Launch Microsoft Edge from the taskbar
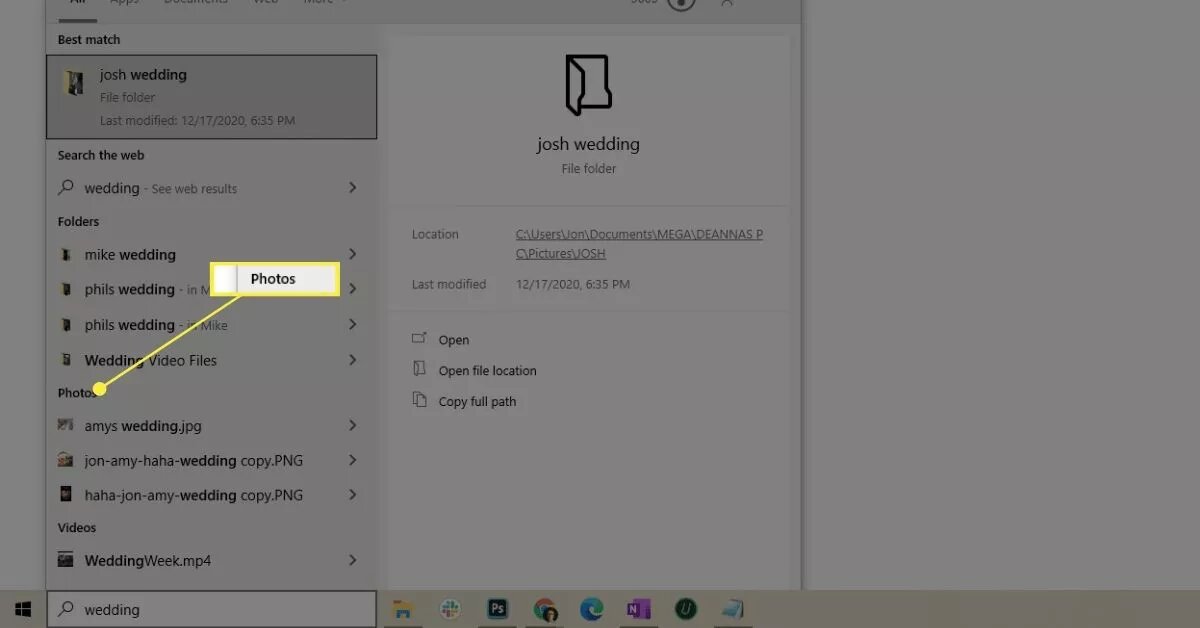The height and width of the screenshot is (628, 1200). (x=591, y=609)
